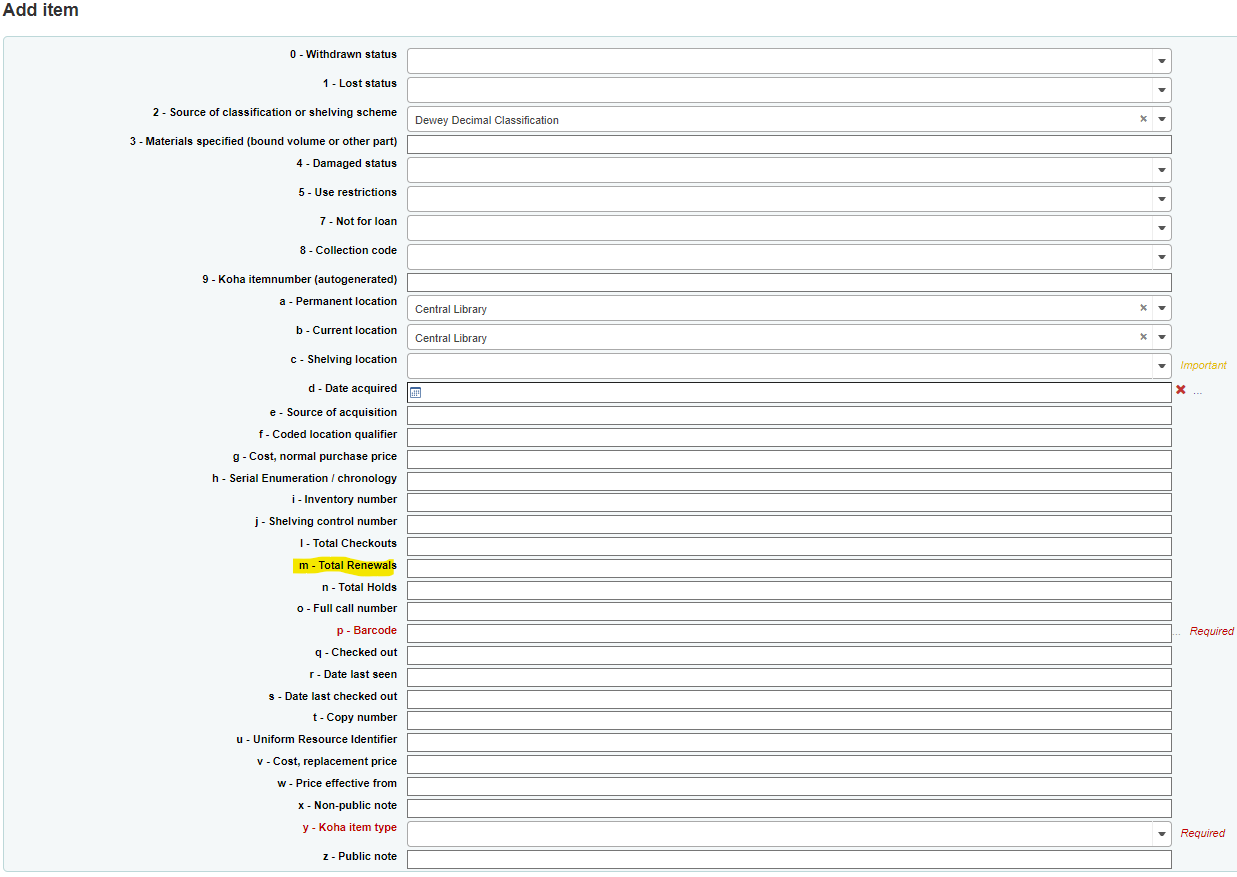This screenshot has width=1237, height=877.
Task: Click '0 - Withdrawn status' label
Action: click(x=344, y=55)
